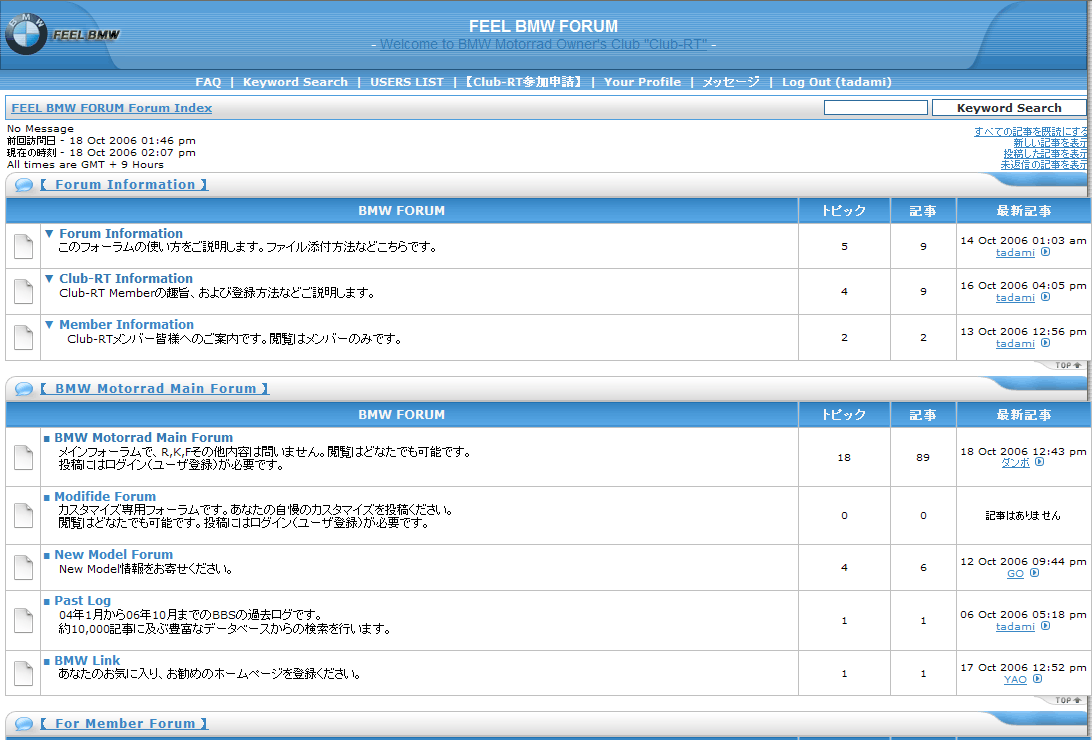This screenshot has height=740, width=1092.
Task: Open the Club-RT Information forum
Action: coord(125,278)
